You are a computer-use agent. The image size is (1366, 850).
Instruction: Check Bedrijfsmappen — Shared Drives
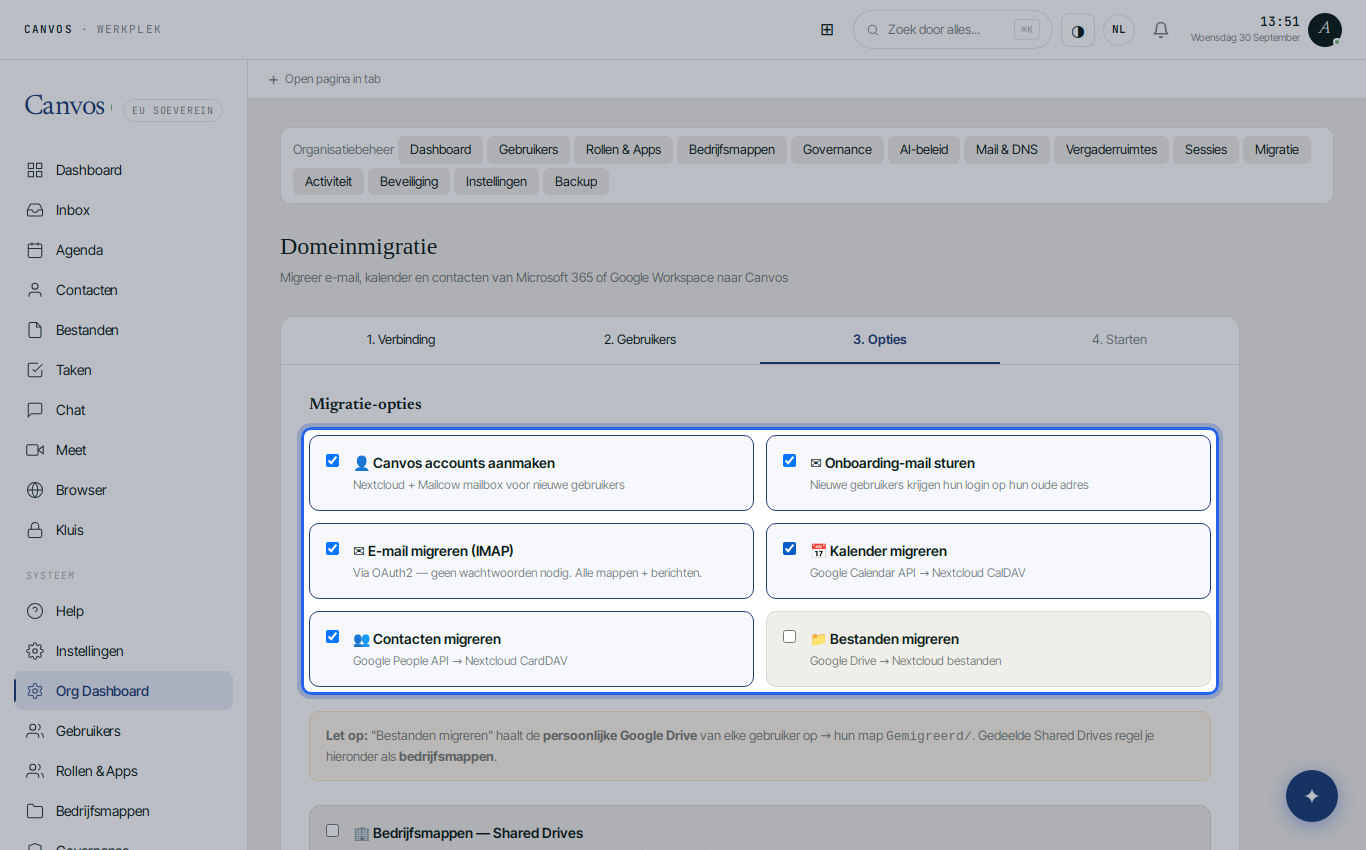click(333, 831)
